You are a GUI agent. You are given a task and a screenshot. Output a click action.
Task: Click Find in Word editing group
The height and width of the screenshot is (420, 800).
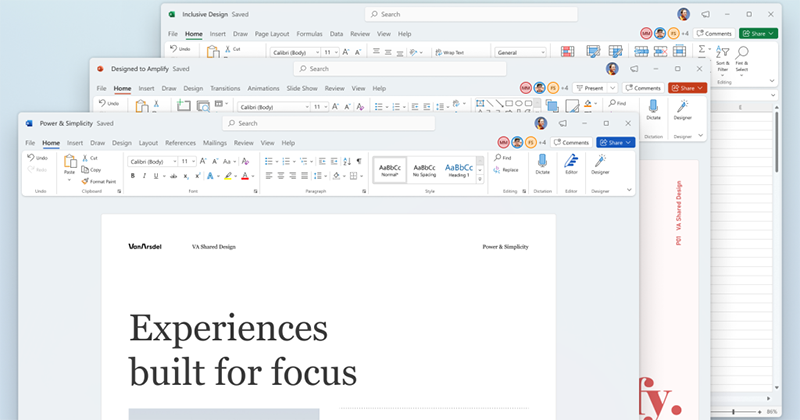coord(503,158)
